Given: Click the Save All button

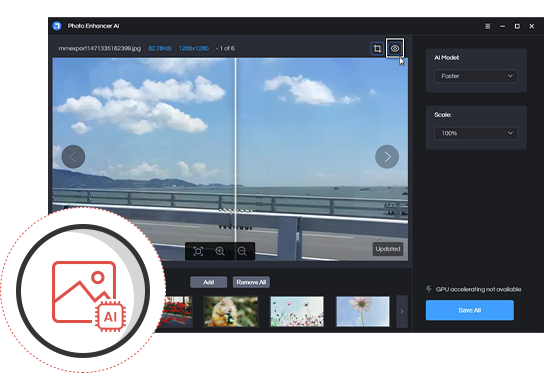Looking at the screenshot, I should 470,310.
